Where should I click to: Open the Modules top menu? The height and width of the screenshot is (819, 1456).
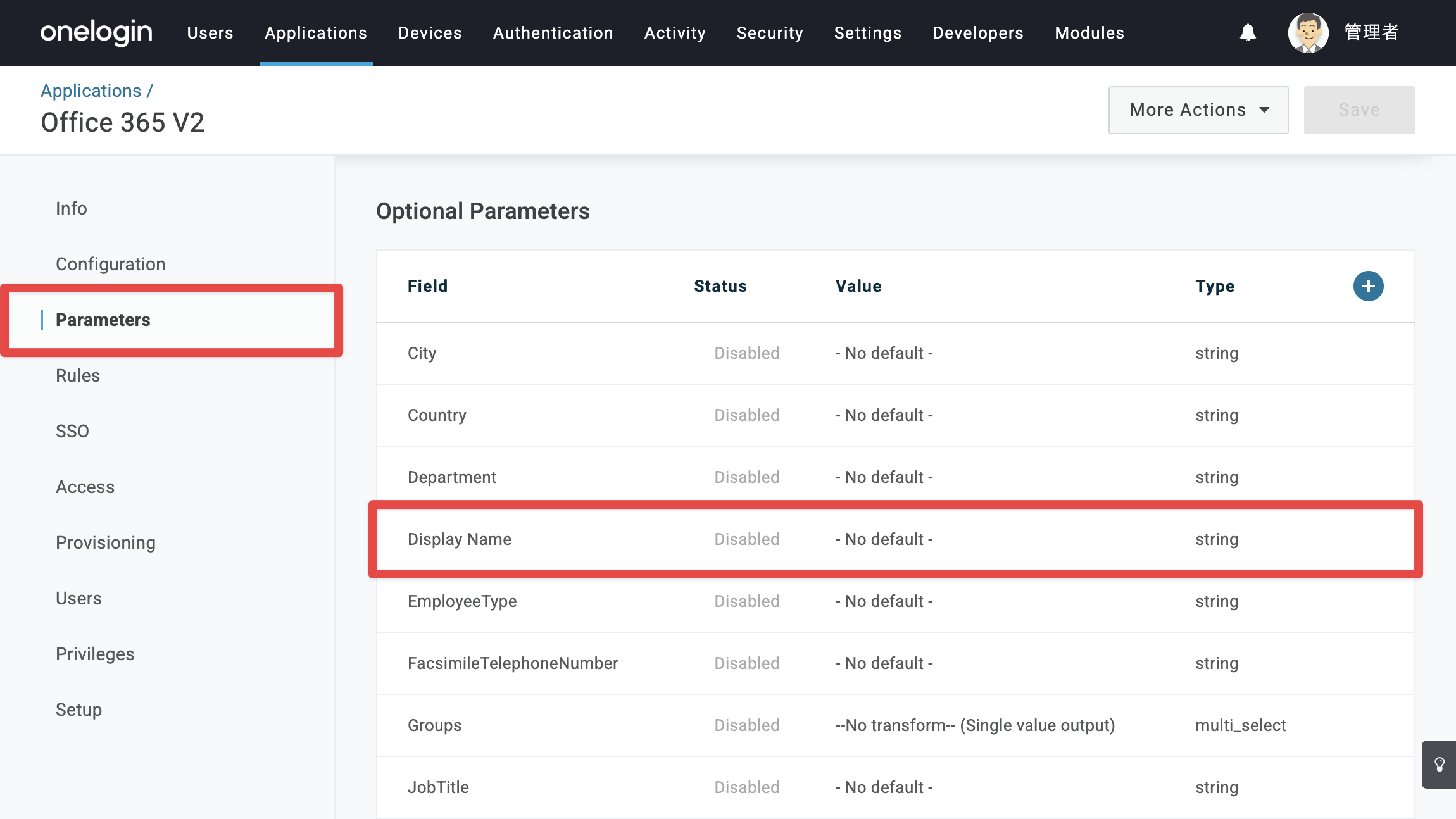[x=1089, y=33]
